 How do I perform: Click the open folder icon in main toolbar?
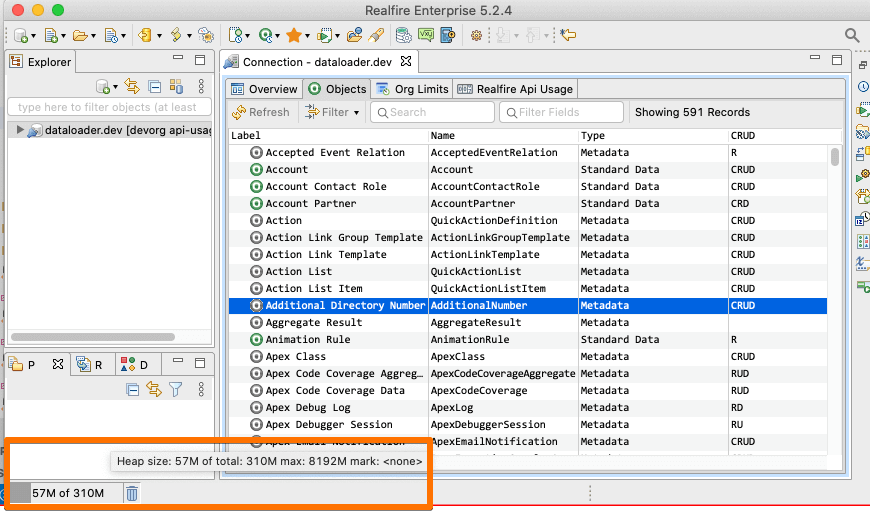tap(80, 36)
